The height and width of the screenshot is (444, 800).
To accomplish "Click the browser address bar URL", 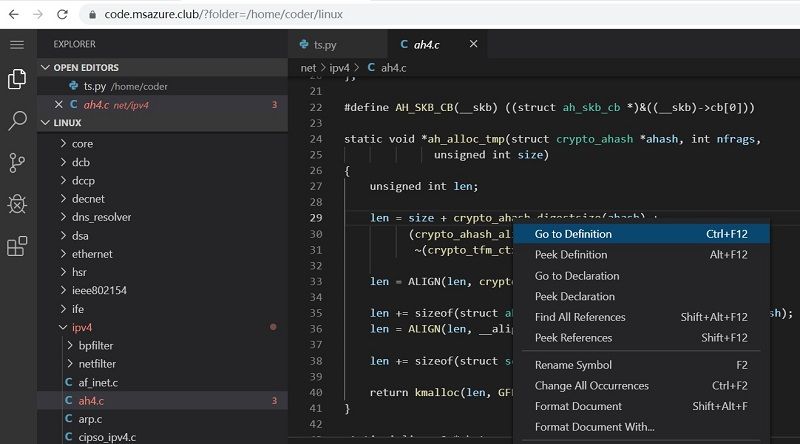I will point(223,14).
